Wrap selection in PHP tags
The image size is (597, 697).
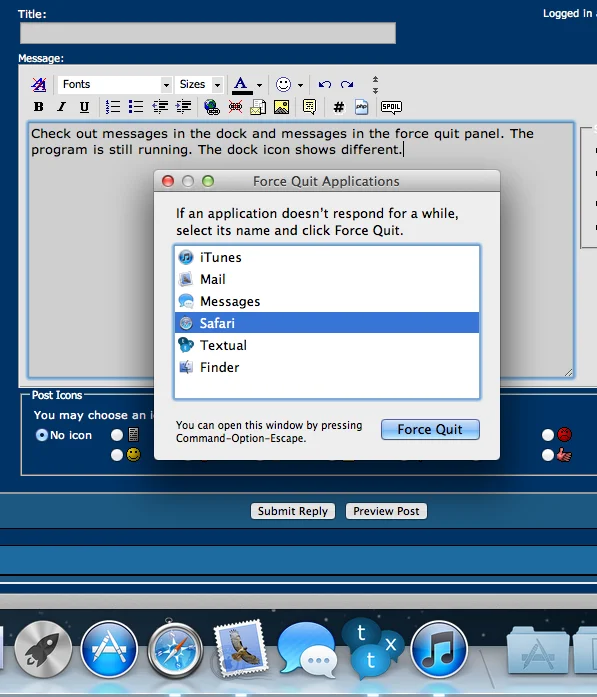(361, 107)
